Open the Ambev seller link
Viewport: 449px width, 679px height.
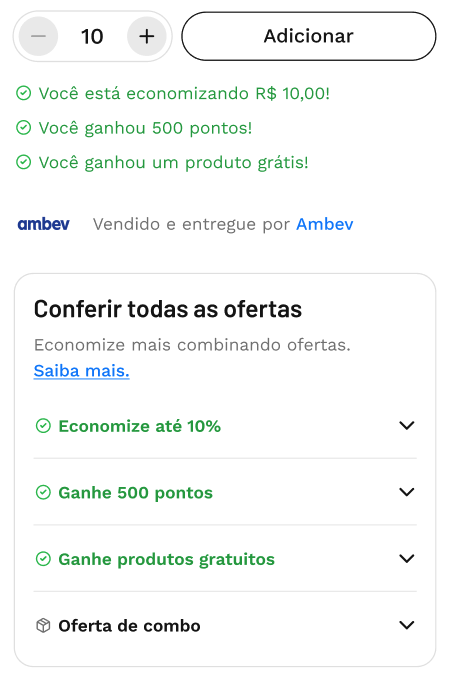click(325, 224)
